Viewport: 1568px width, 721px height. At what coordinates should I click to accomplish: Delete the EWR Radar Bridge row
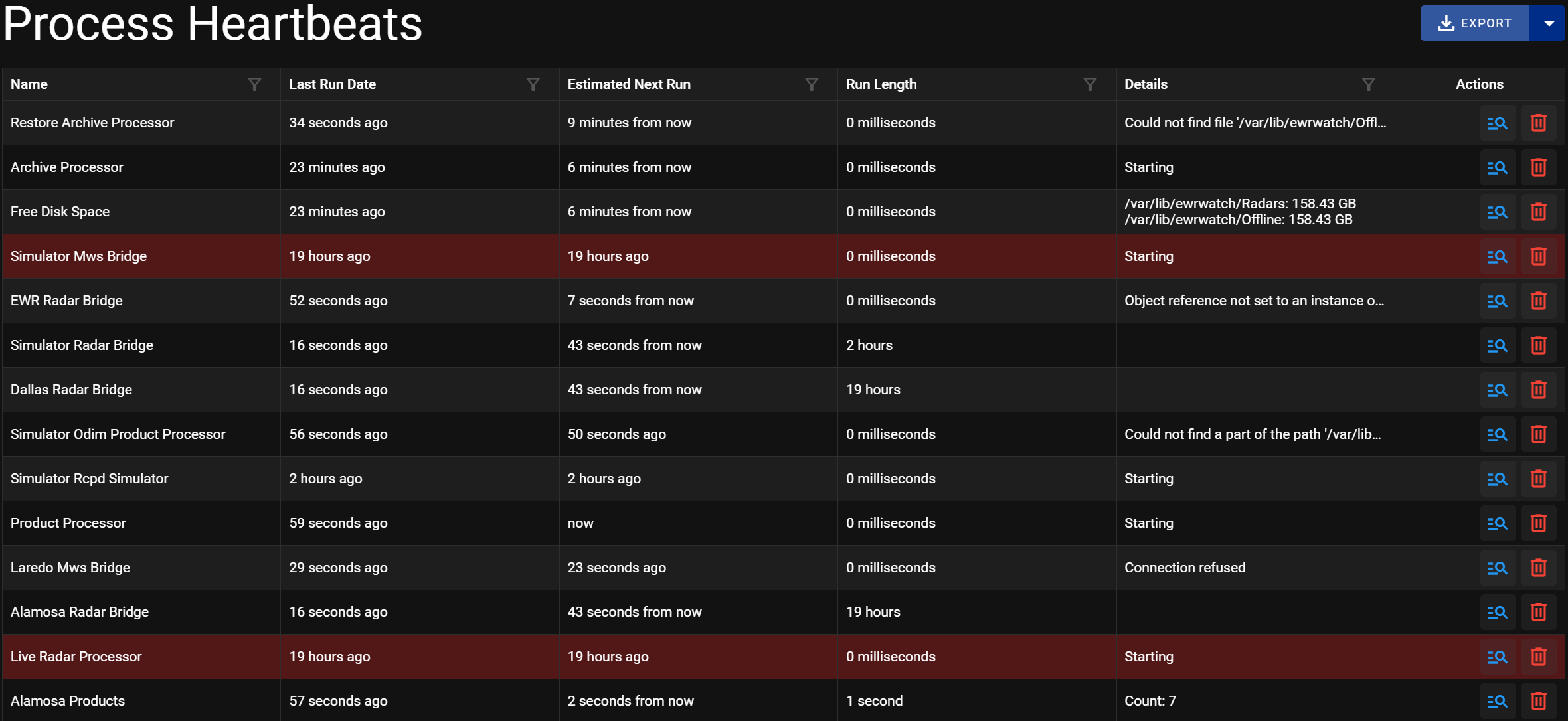point(1538,301)
